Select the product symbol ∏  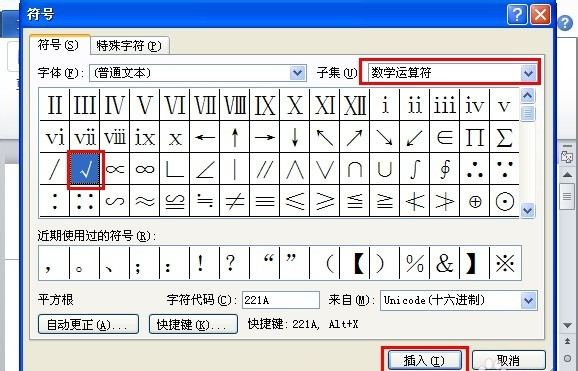[474, 137]
